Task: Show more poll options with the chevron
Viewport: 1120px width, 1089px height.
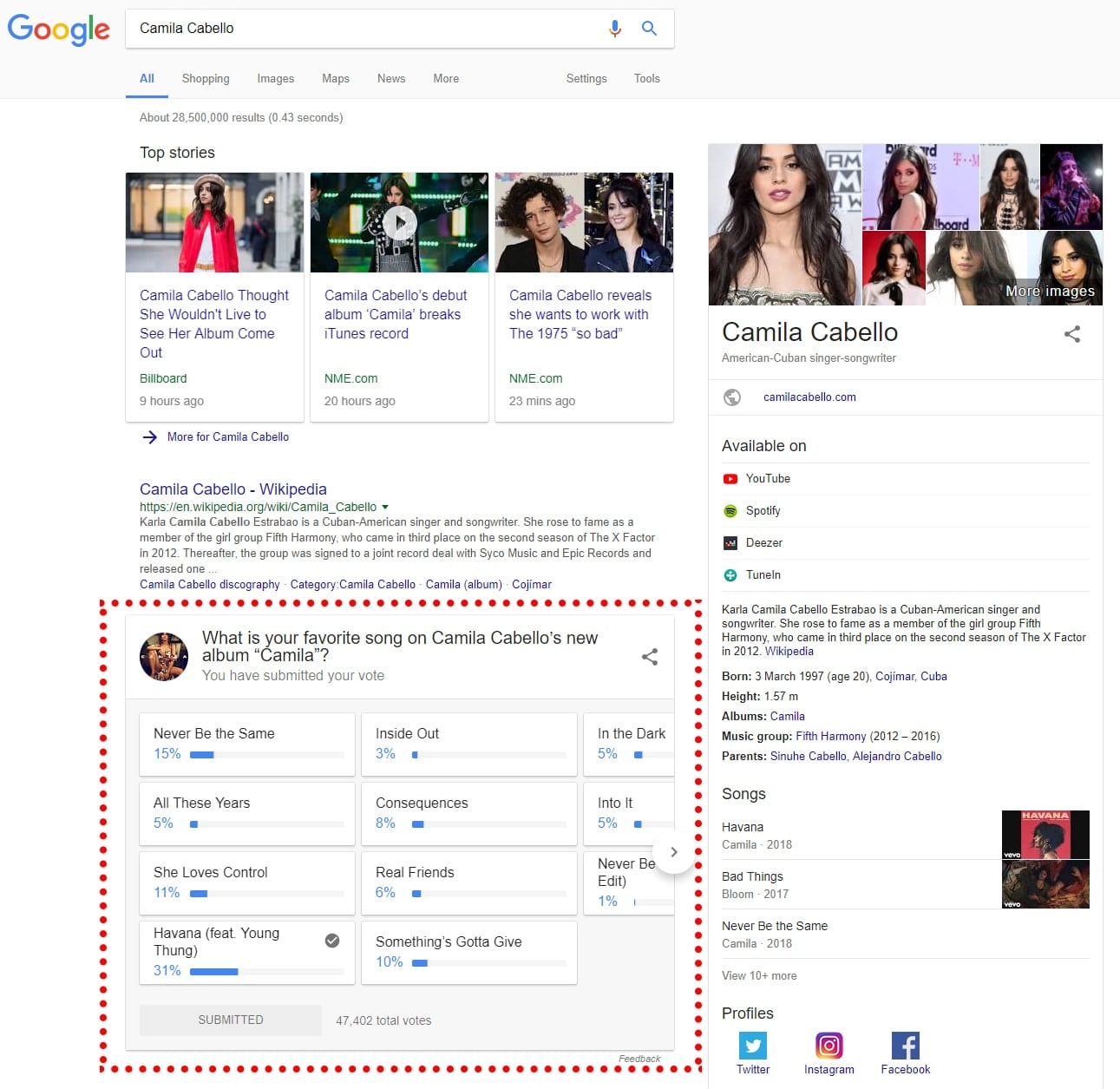Action: tap(674, 852)
